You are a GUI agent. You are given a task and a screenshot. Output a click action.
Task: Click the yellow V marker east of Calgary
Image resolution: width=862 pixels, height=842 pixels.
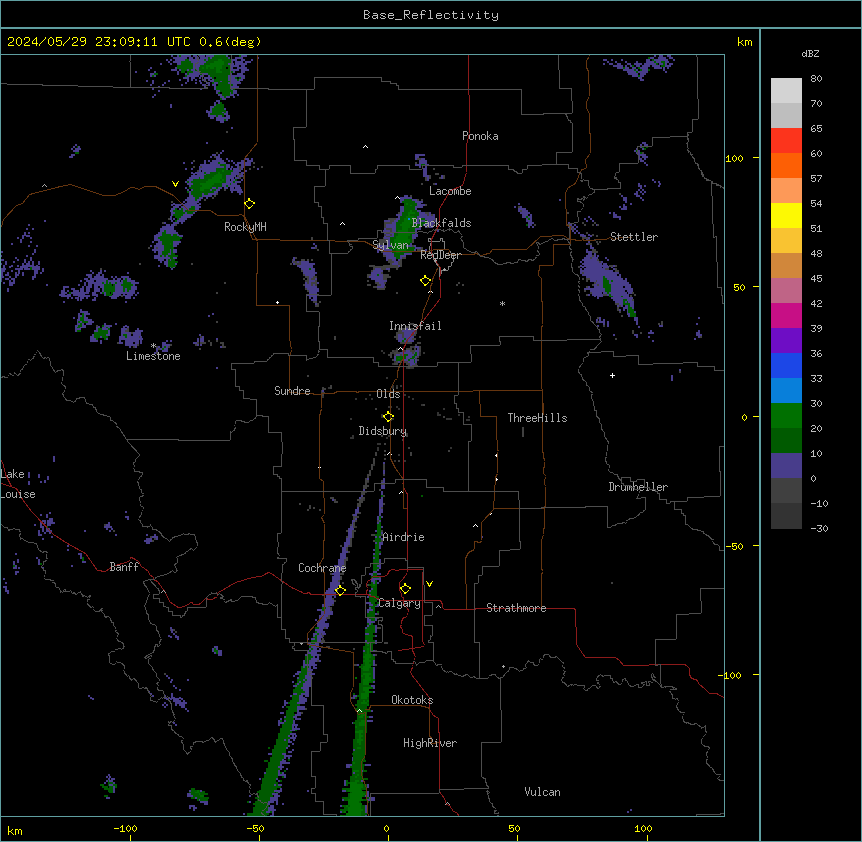(x=429, y=584)
